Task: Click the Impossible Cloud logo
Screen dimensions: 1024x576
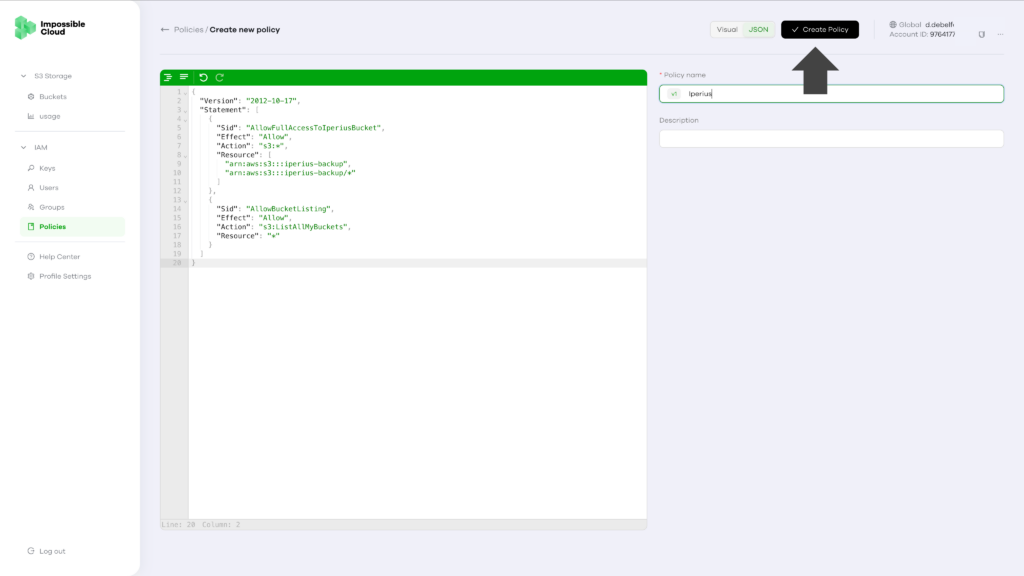Action: click(50, 27)
